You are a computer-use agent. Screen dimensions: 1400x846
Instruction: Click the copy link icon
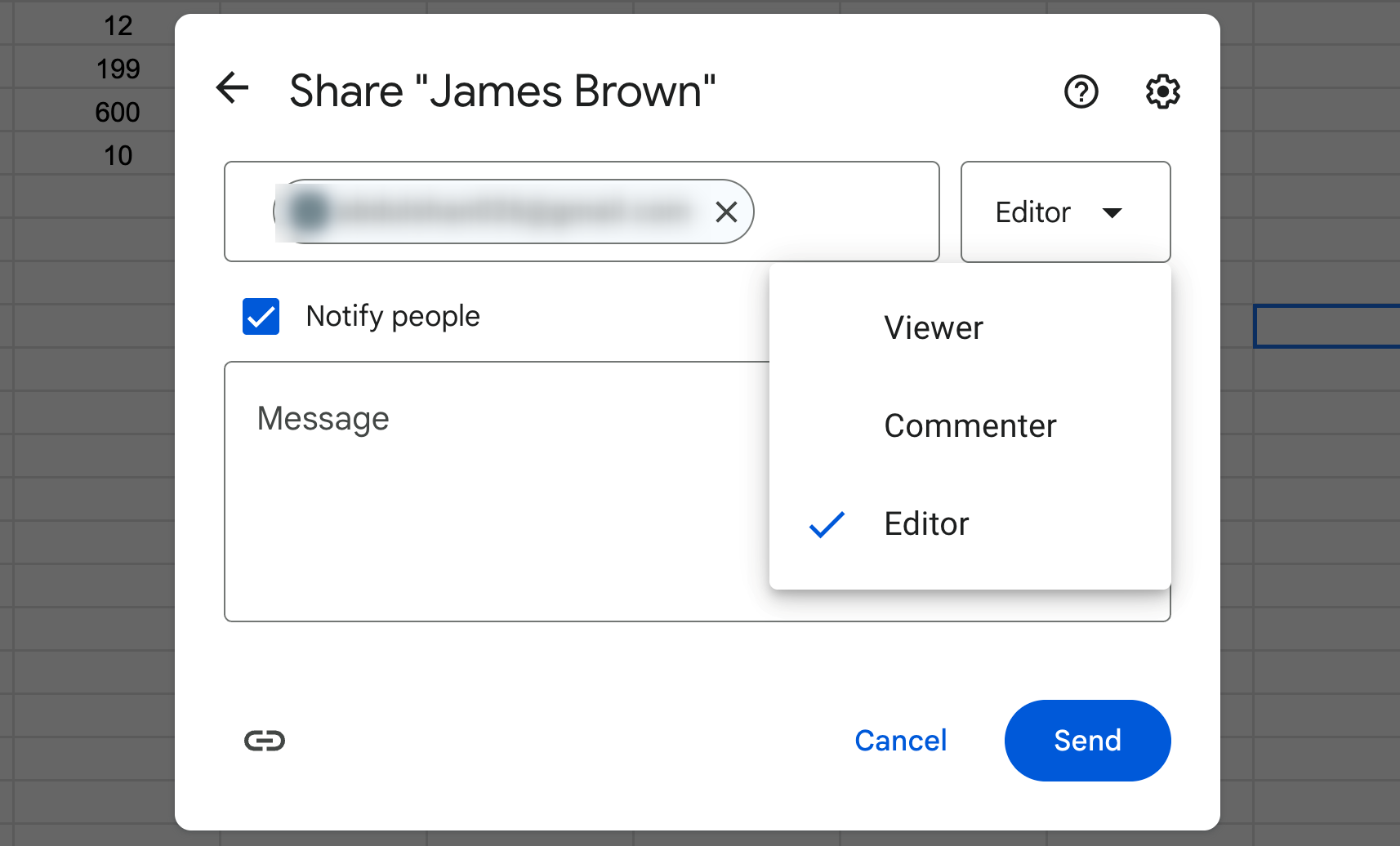click(265, 741)
